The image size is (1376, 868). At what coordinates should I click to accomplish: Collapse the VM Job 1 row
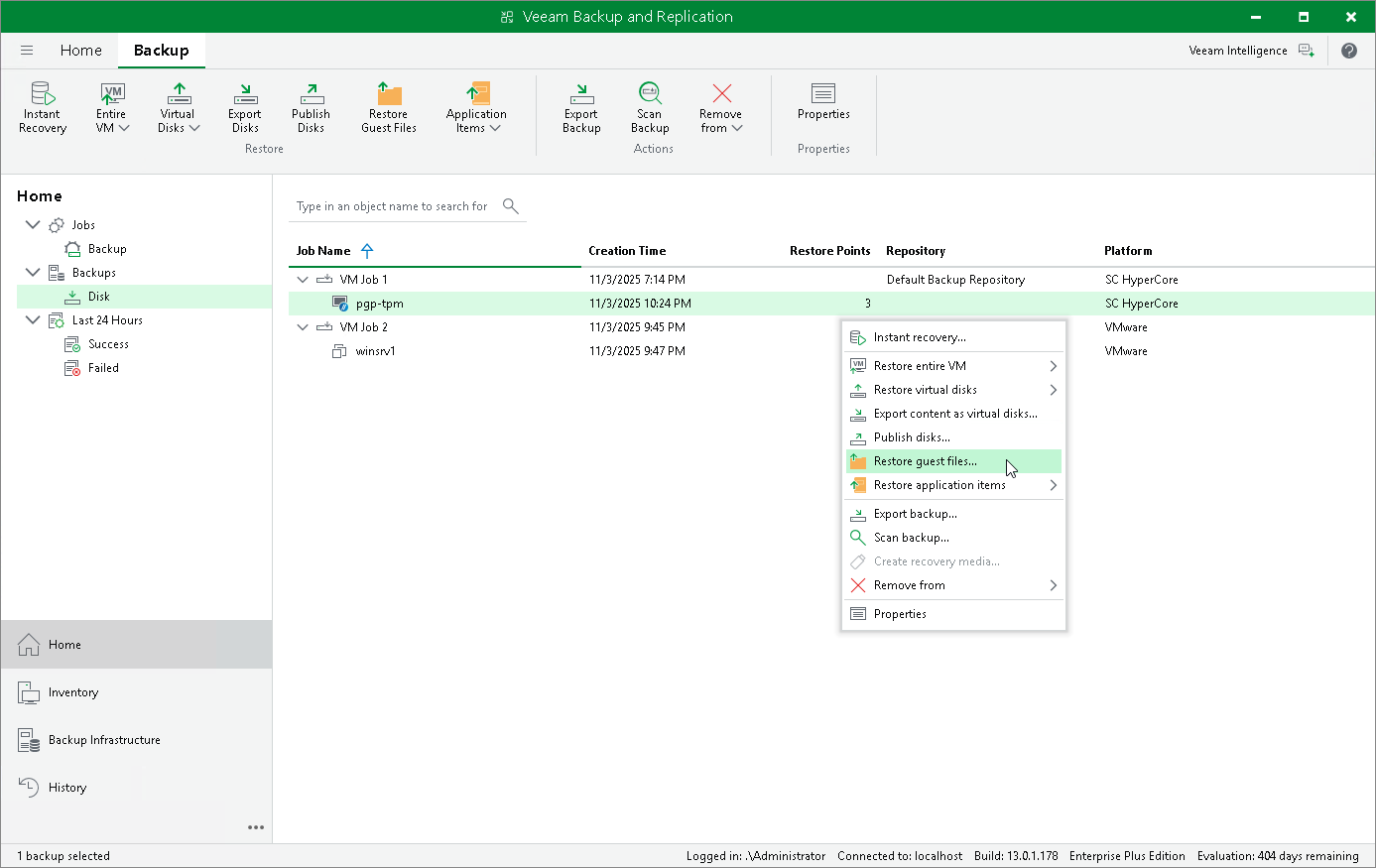click(x=304, y=280)
